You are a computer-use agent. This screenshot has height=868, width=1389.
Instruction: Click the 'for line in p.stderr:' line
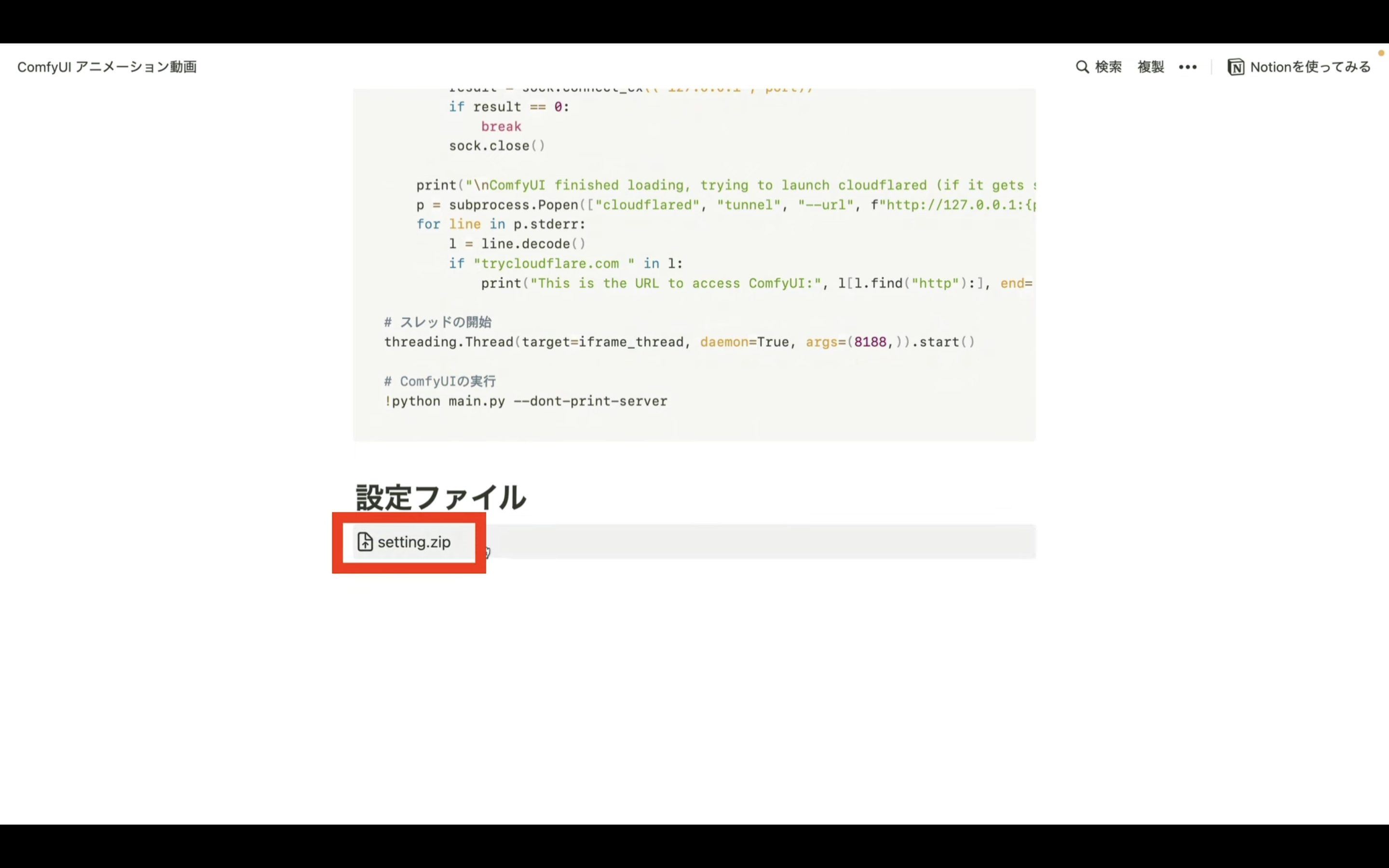click(x=501, y=224)
